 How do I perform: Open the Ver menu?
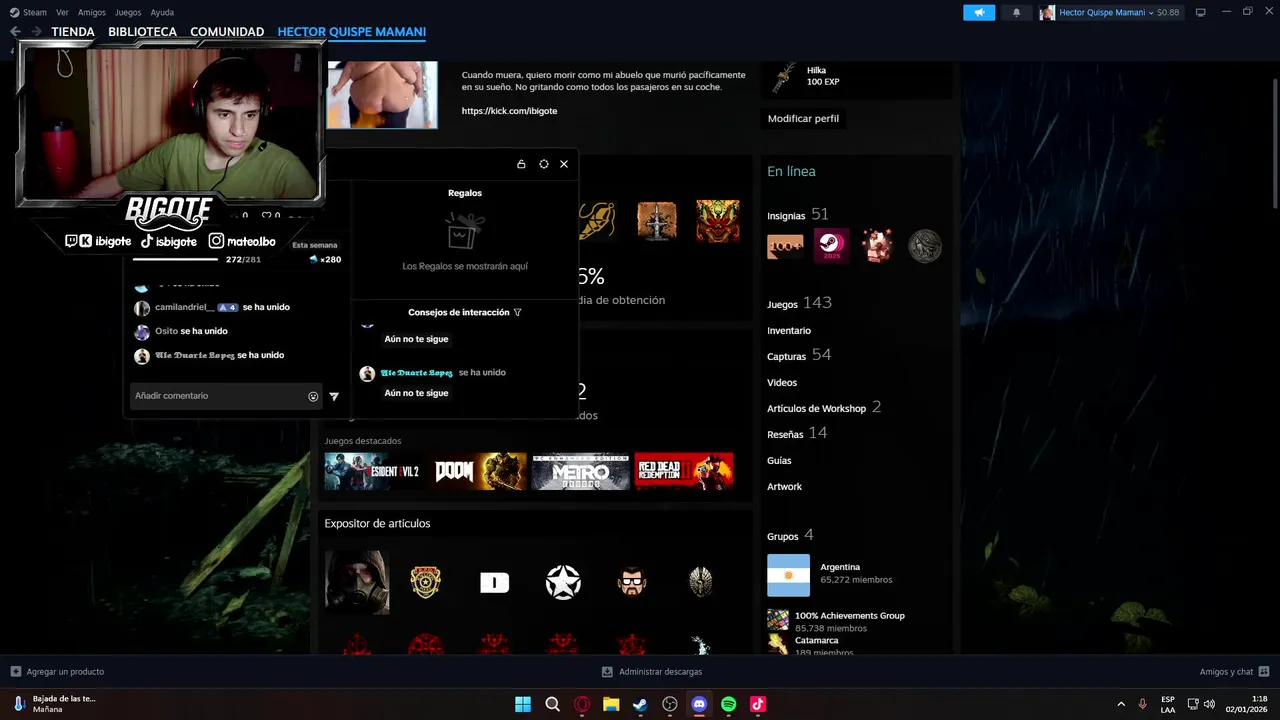coord(62,12)
